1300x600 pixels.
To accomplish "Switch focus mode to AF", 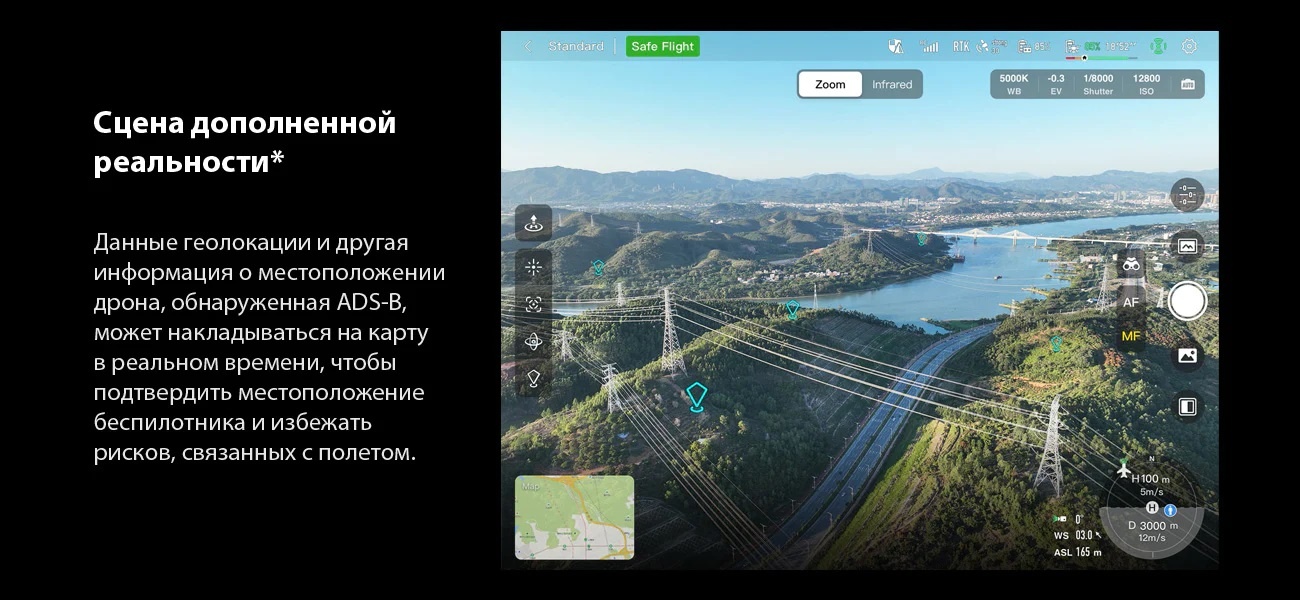I will pos(1131,302).
